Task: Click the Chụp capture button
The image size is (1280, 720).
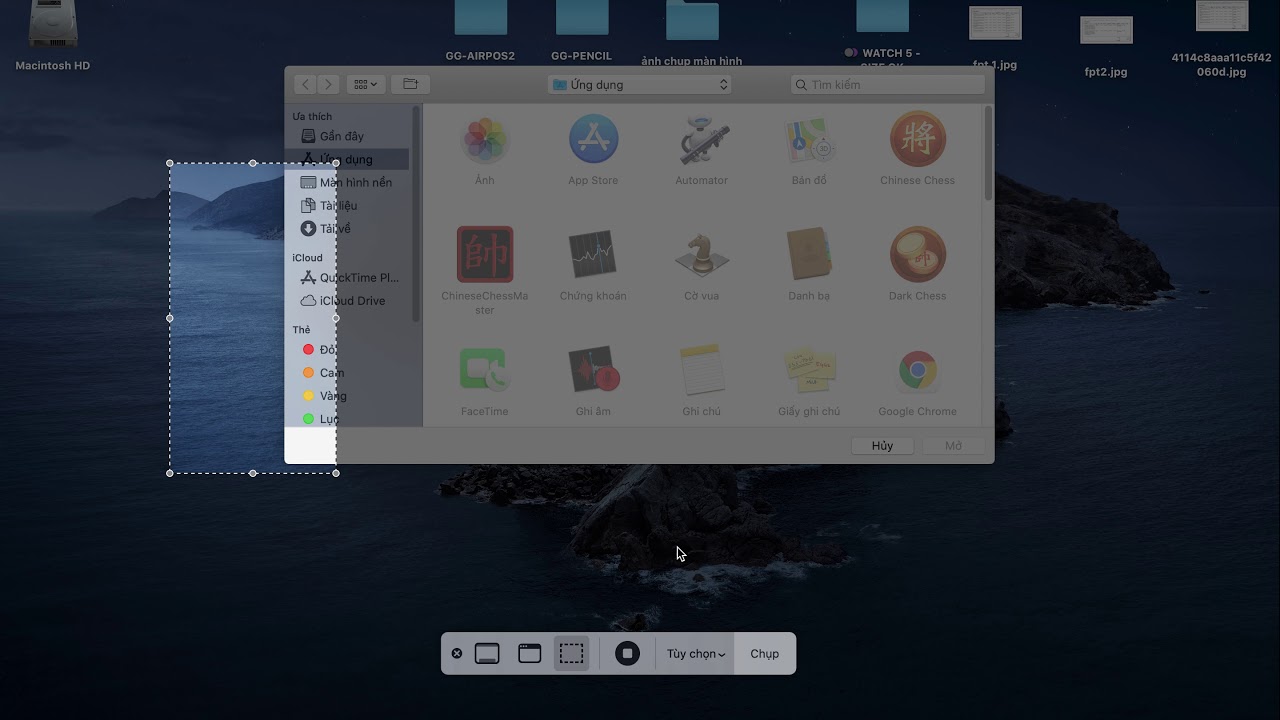Action: click(x=765, y=654)
